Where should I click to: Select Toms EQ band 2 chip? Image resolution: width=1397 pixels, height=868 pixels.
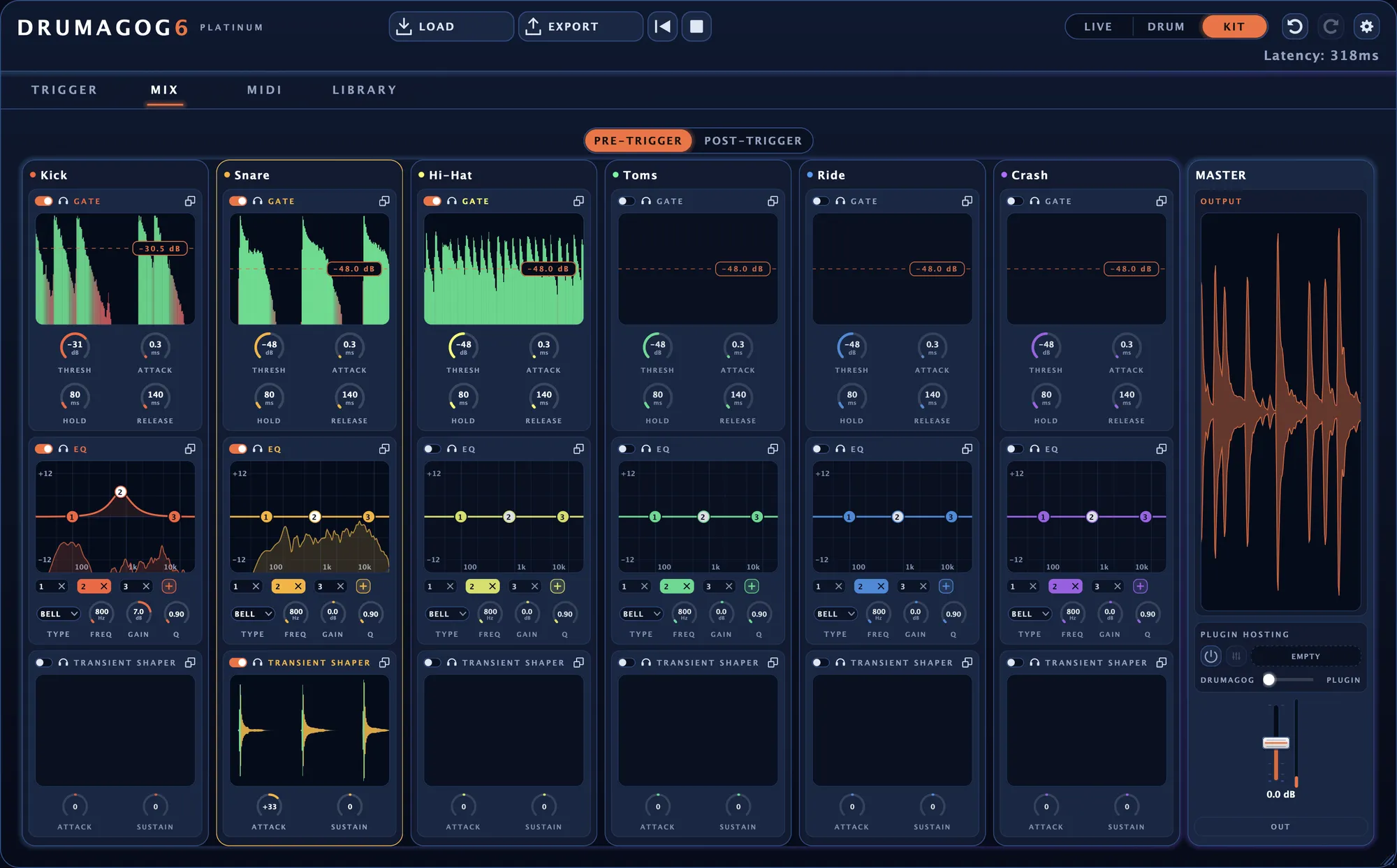pos(676,587)
